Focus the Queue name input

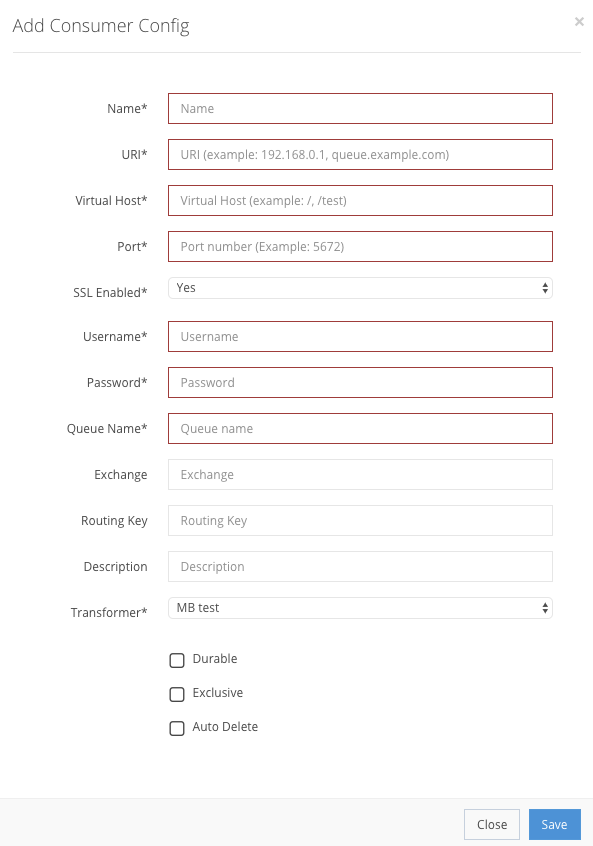[x=360, y=428]
